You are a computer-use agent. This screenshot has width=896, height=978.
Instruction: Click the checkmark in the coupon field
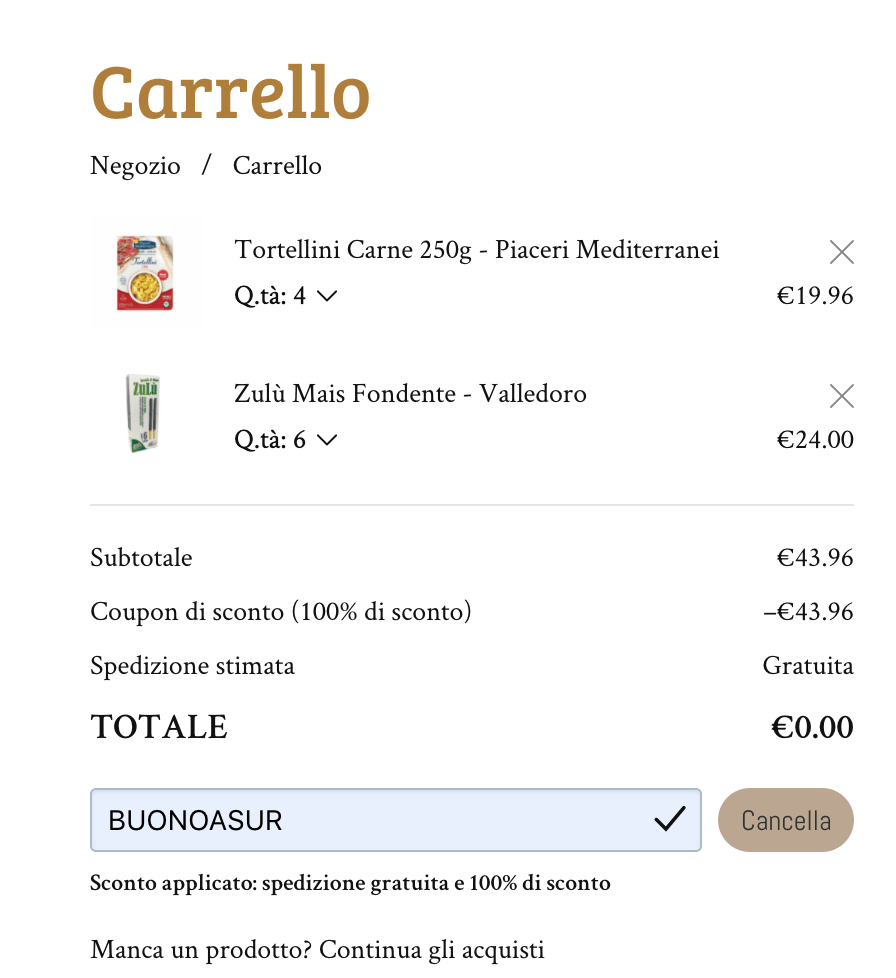point(669,820)
